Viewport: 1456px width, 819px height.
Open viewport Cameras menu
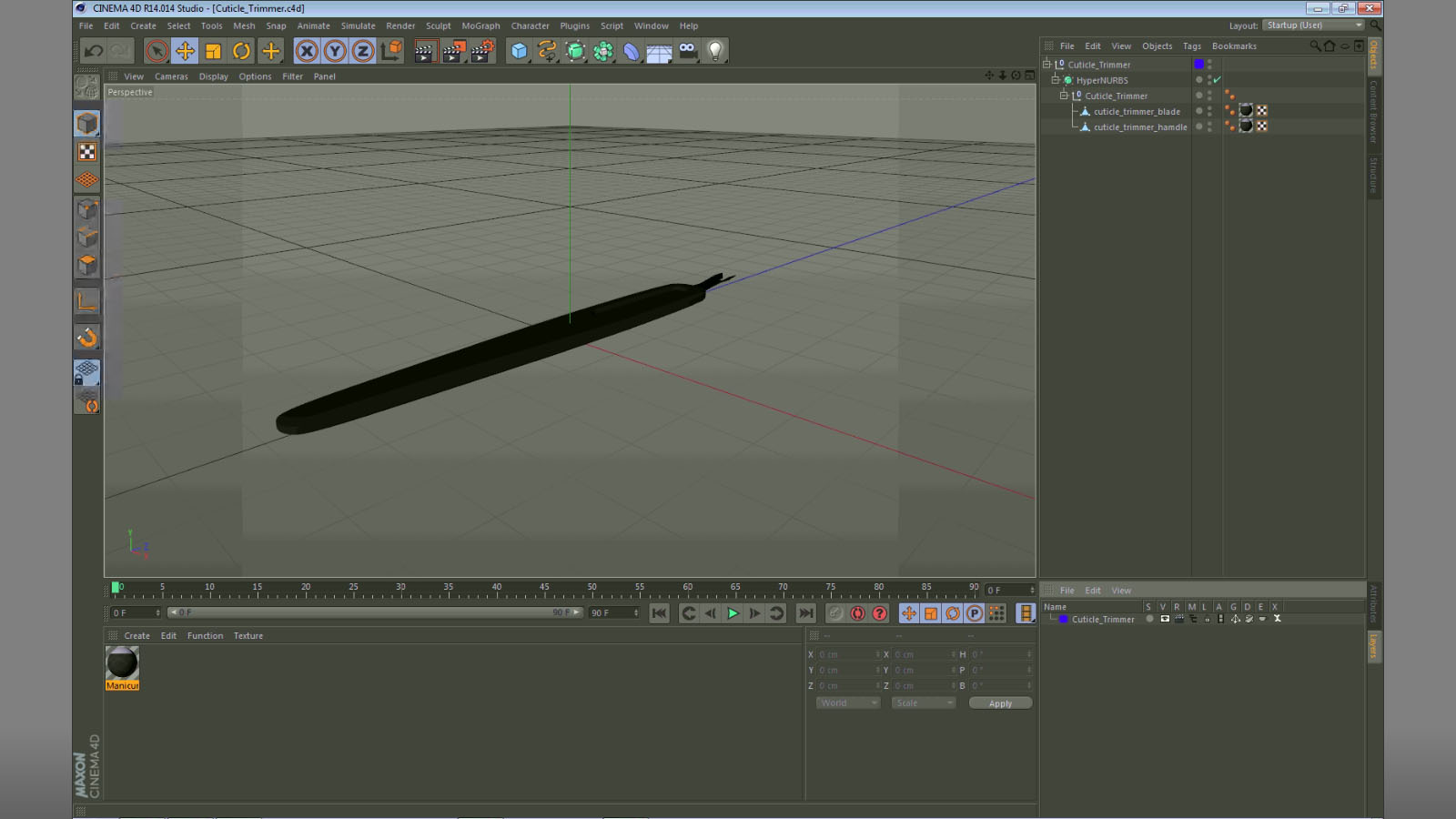pos(171,76)
